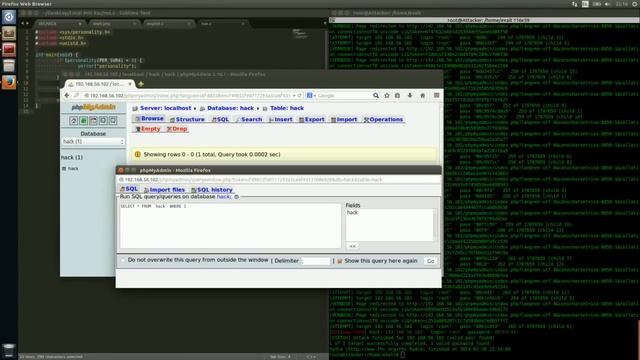Viewport: 640px width, 360px height.
Task: Open the system power gear menu
Action: click(635, 4)
